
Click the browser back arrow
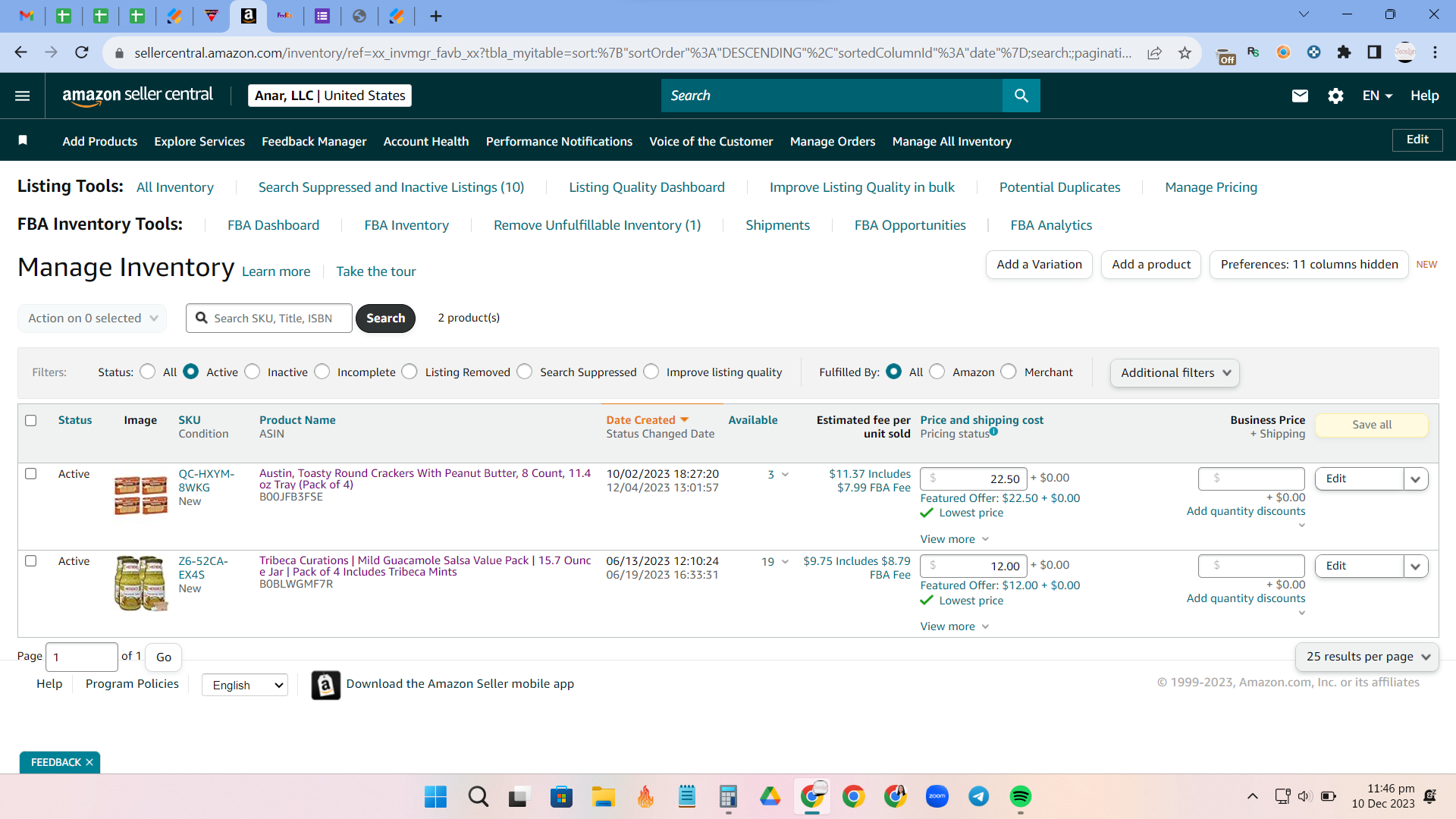(21, 52)
